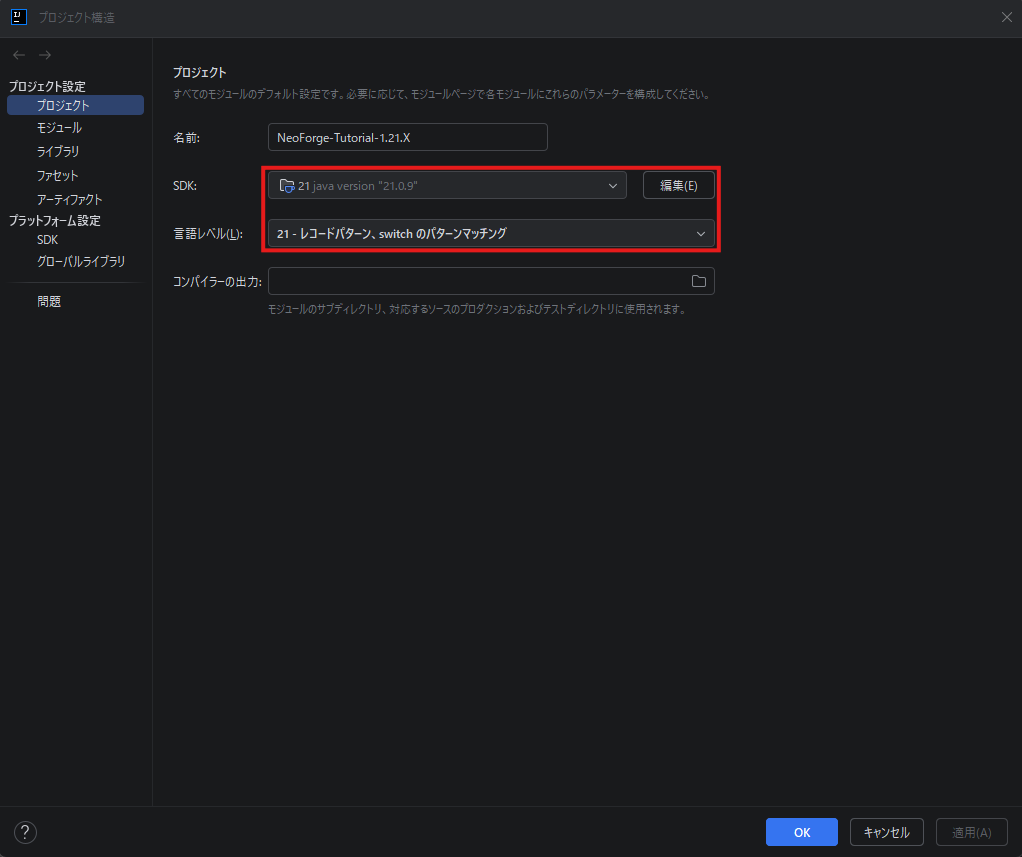Viewport: 1022px width, 857px height.
Task: Expand the 言語レベル dropdown
Action: click(491, 234)
